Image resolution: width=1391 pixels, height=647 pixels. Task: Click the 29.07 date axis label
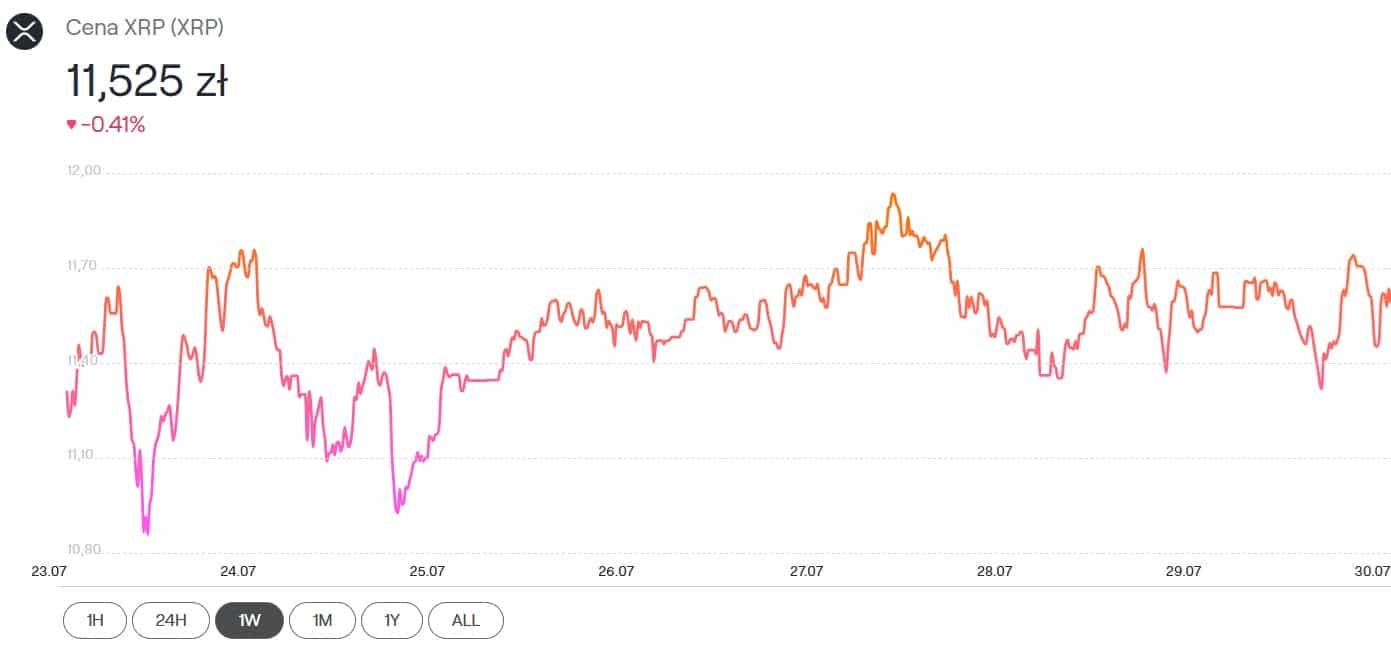point(1183,571)
